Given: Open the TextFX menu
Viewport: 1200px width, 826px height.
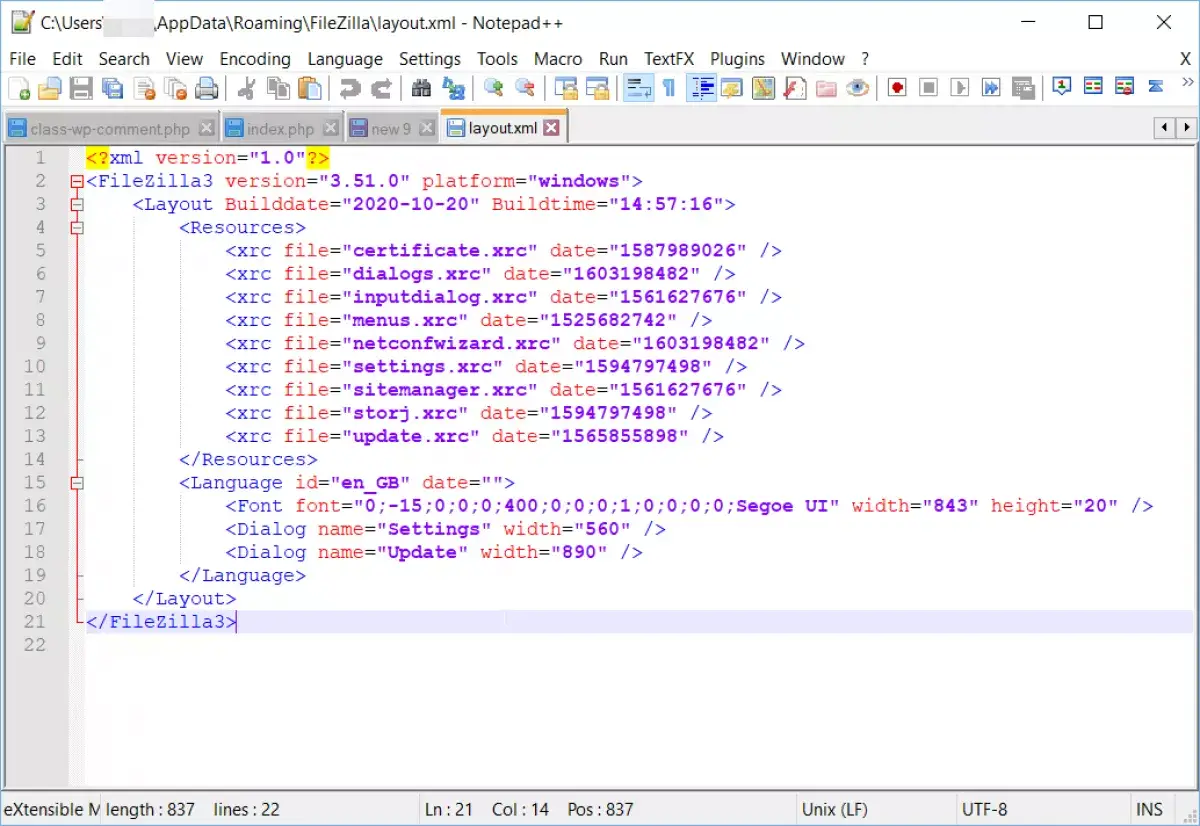Looking at the screenshot, I should tap(669, 59).
